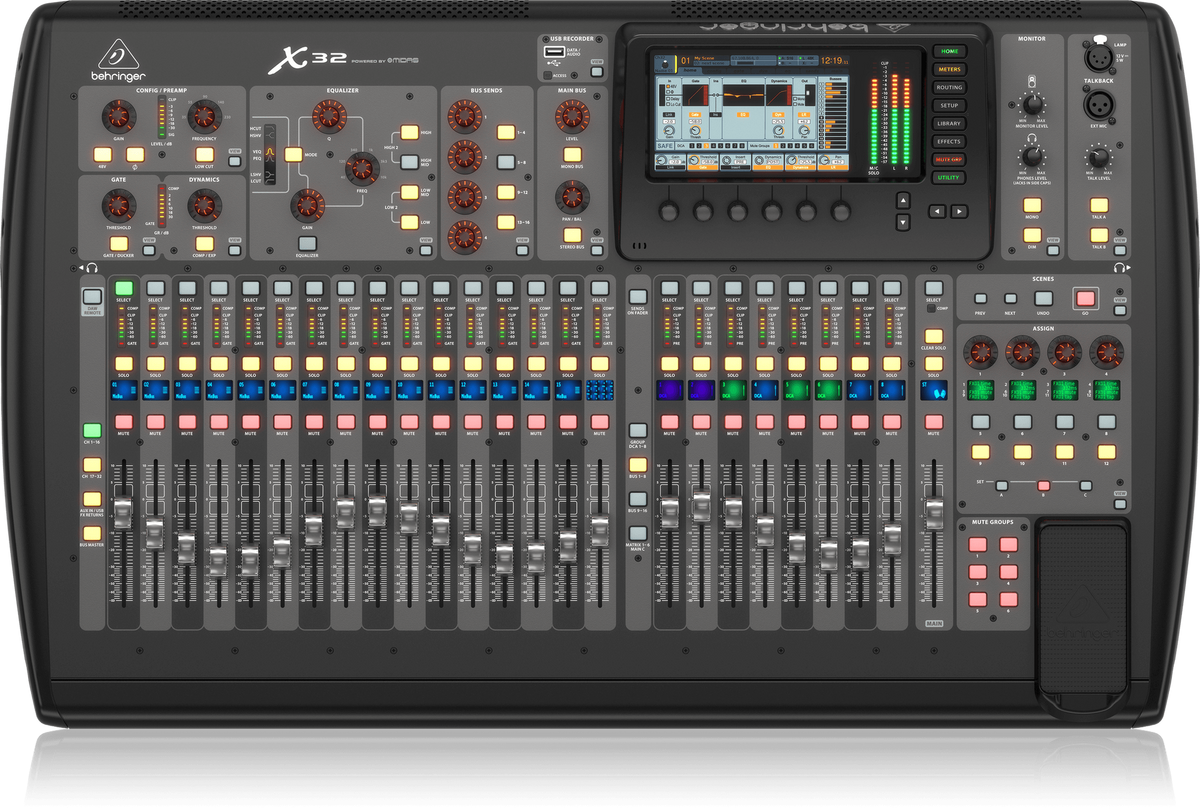The image size is (1200, 810).
Task: Click the preamp FREQUENCY knob
Action: tap(204, 117)
